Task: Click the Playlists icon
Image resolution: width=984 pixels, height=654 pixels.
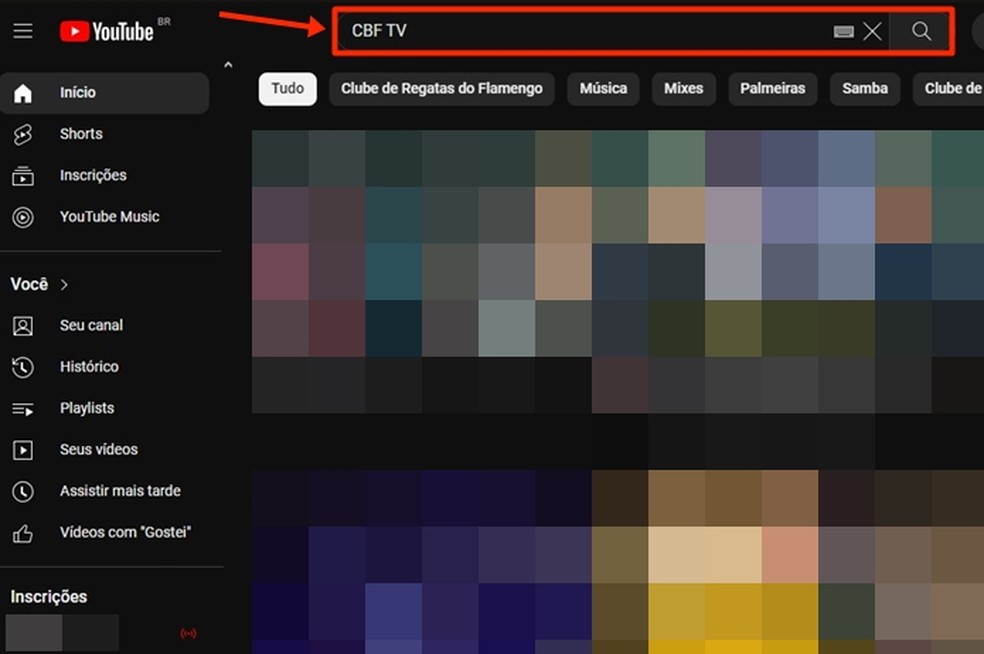Action: [x=23, y=409]
